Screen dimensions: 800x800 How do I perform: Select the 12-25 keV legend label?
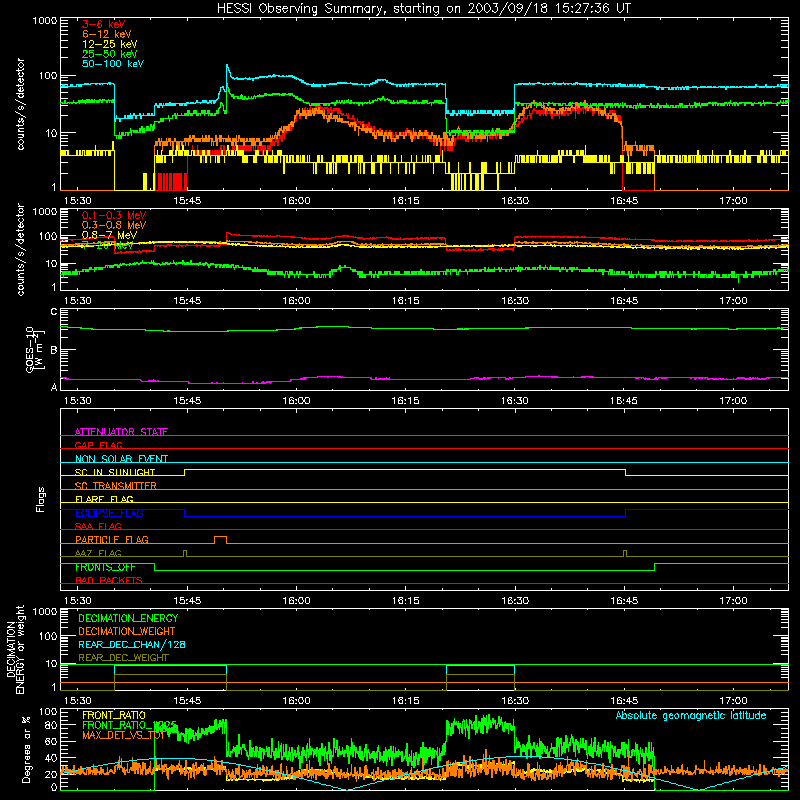[109, 44]
